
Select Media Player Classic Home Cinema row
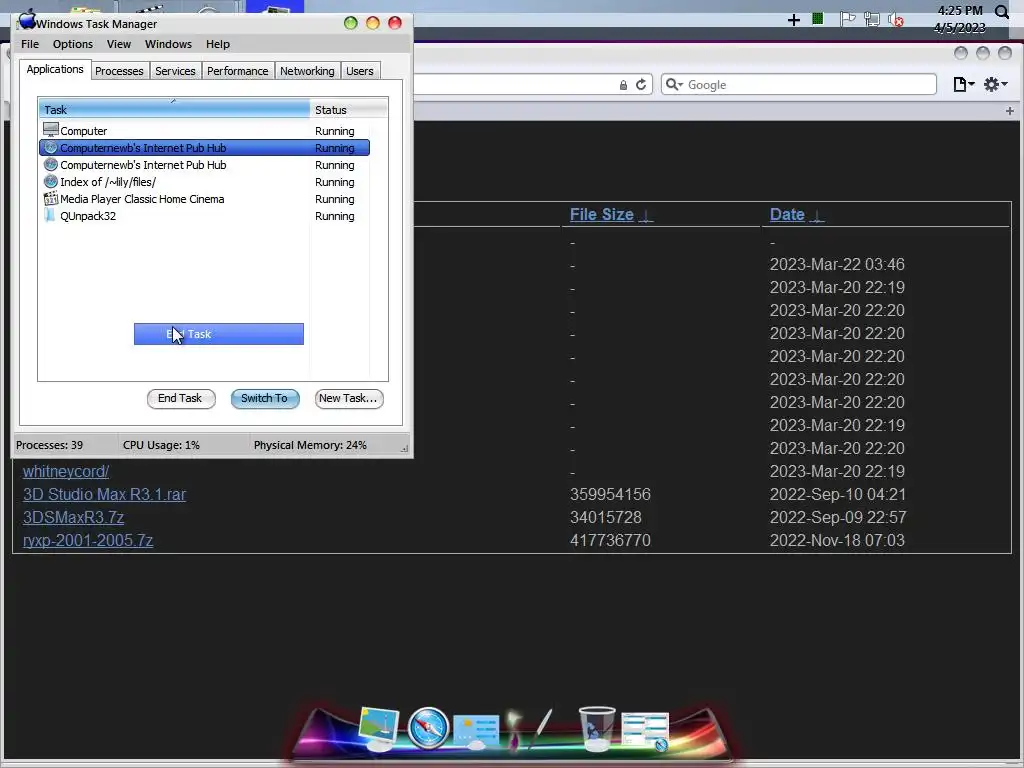pyautogui.click(x=204, y=199)
